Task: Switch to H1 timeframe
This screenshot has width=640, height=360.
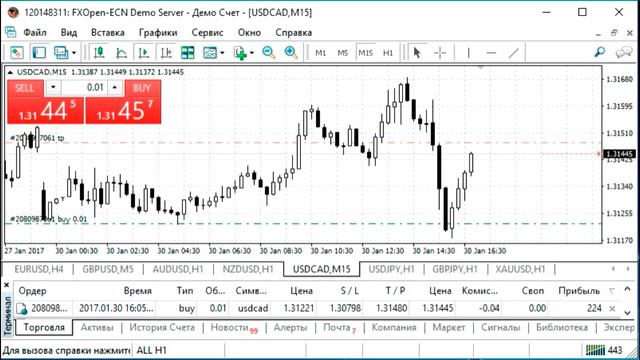Action: 388,53
